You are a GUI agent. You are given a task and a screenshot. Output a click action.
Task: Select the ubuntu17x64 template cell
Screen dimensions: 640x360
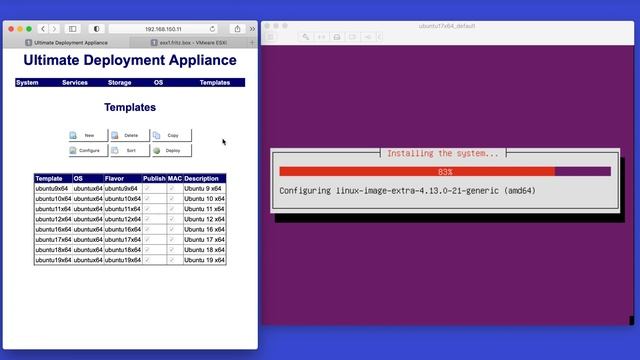click(53, 240)
